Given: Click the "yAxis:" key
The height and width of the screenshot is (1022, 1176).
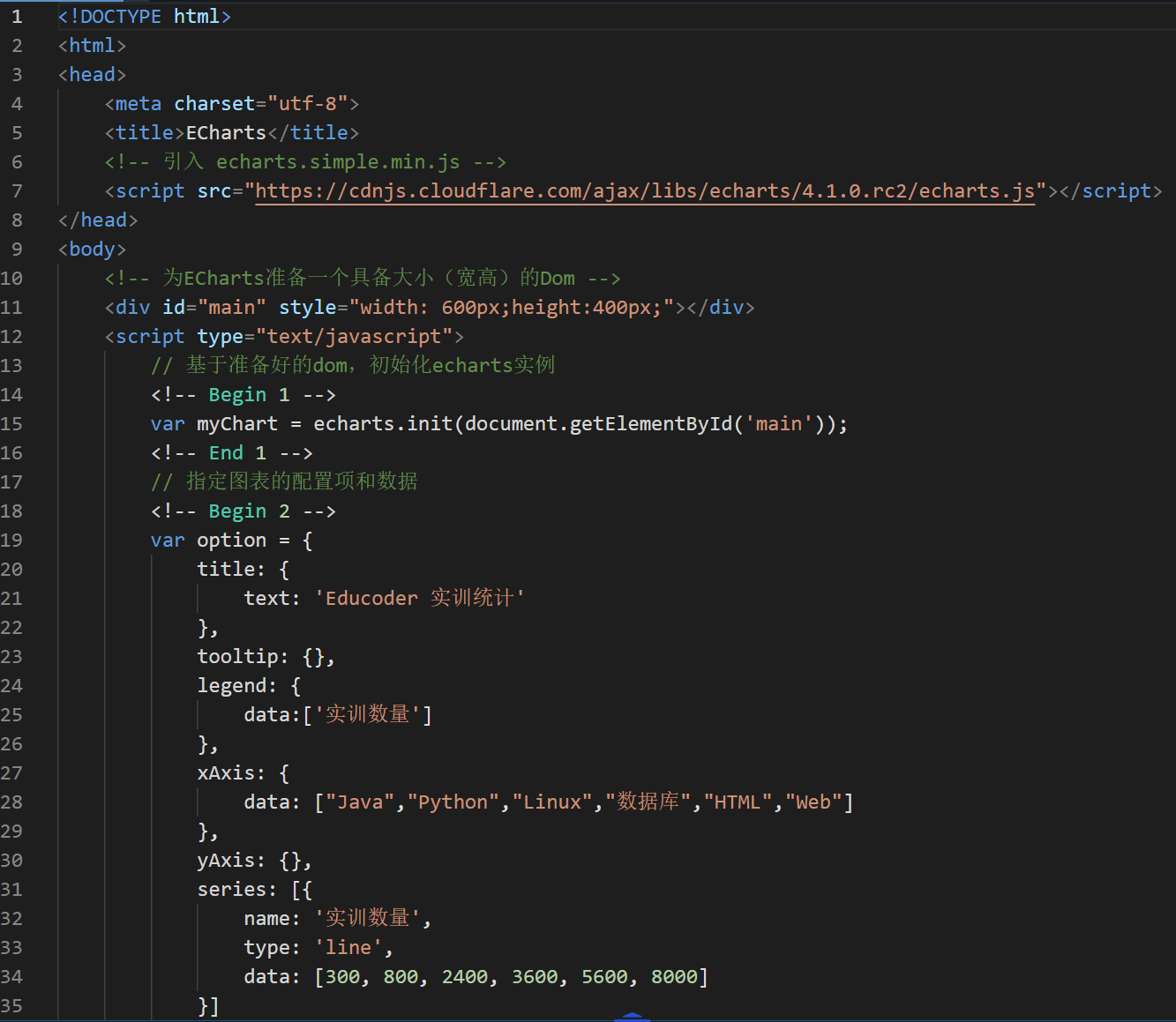Looking at the screenshot, I should (231, 861).
